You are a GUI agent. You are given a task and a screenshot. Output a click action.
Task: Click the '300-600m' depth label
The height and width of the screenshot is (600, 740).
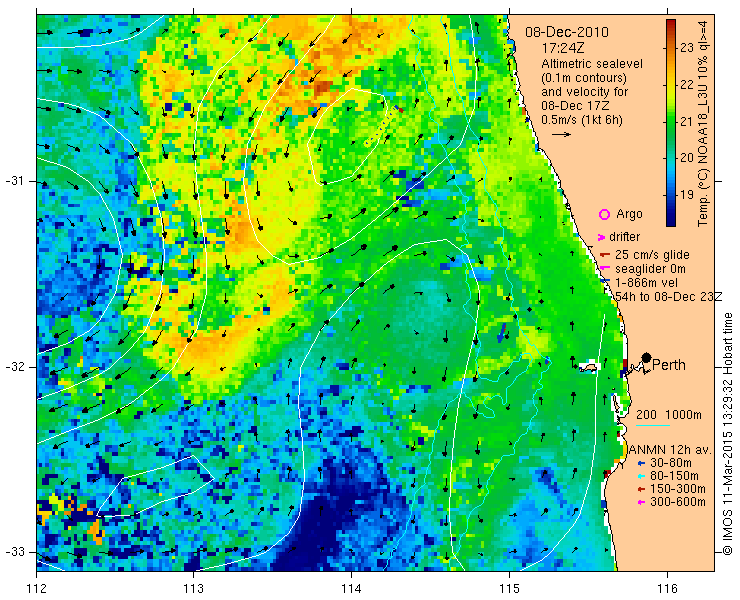678,502
